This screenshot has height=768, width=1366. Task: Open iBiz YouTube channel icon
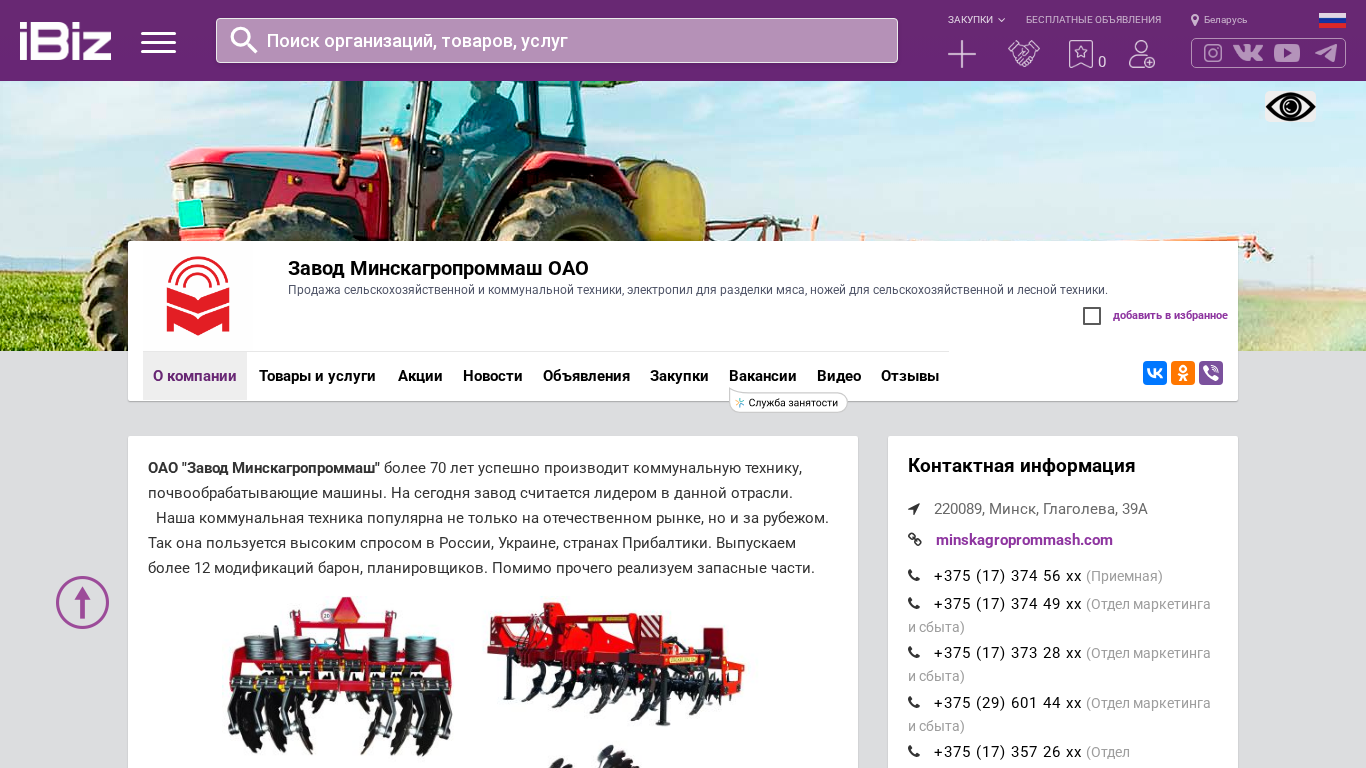(x=1287, y=53)
